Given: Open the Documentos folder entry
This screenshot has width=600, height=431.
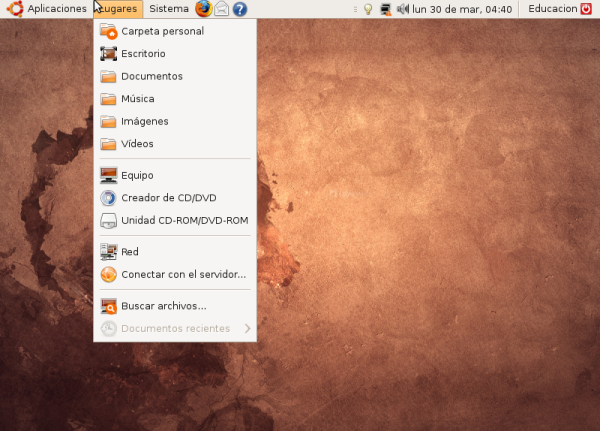Looking at the screenshot, I should (151, 76).
